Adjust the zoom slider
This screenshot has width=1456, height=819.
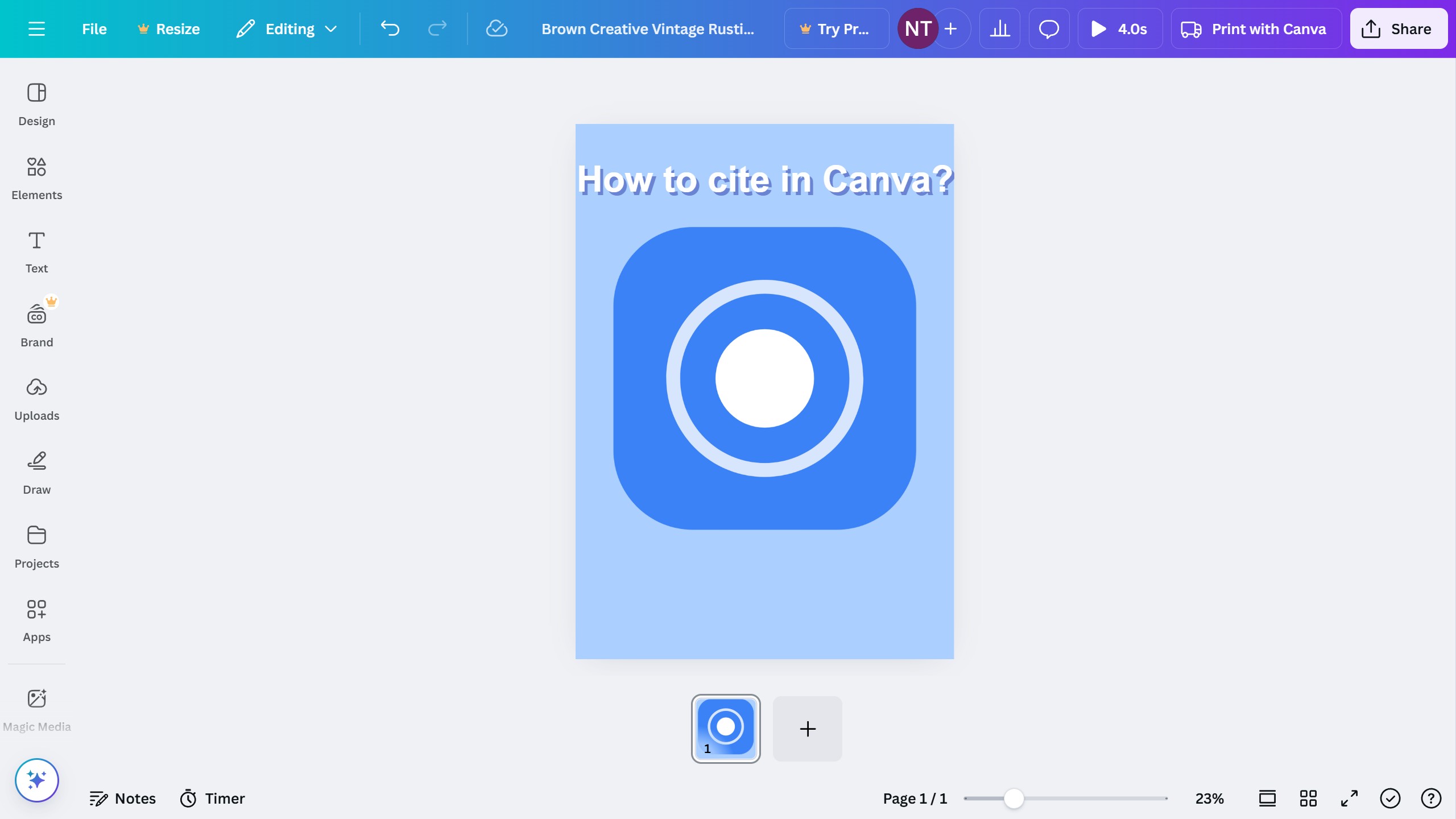click(1014, 798)
